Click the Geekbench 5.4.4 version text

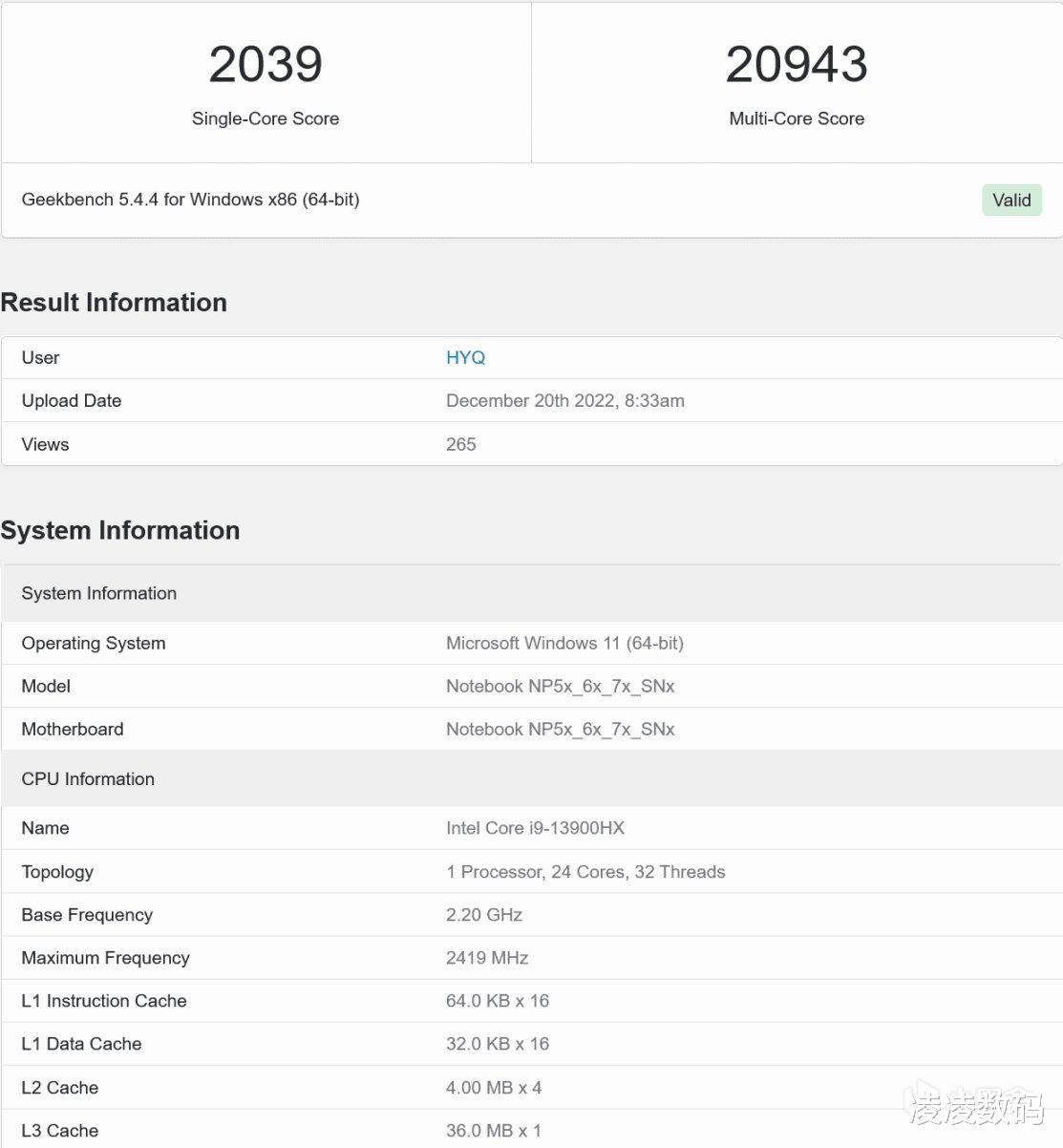pos(190,200)
